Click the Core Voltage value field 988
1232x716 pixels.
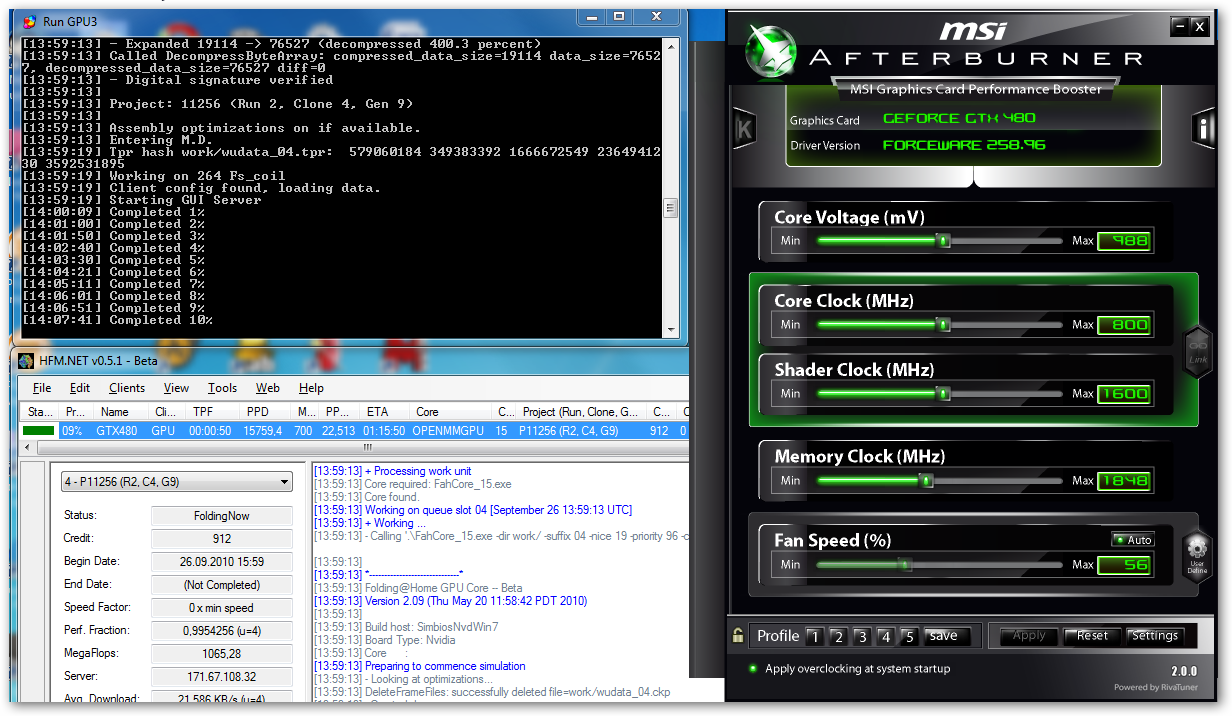[1124, 241]
